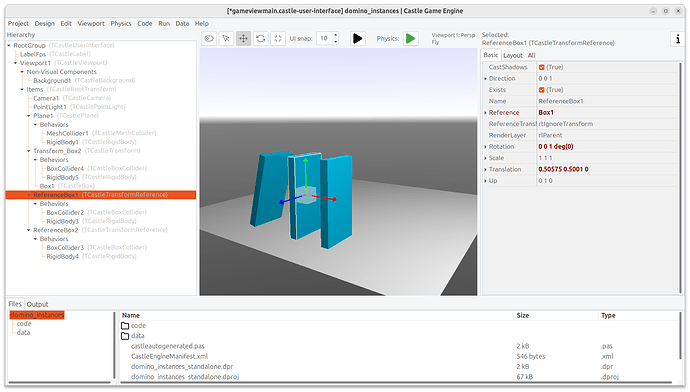This screenshot has width=690, height=392.
Task: Activate the Translate move tool
Action: tap(243, 39)
